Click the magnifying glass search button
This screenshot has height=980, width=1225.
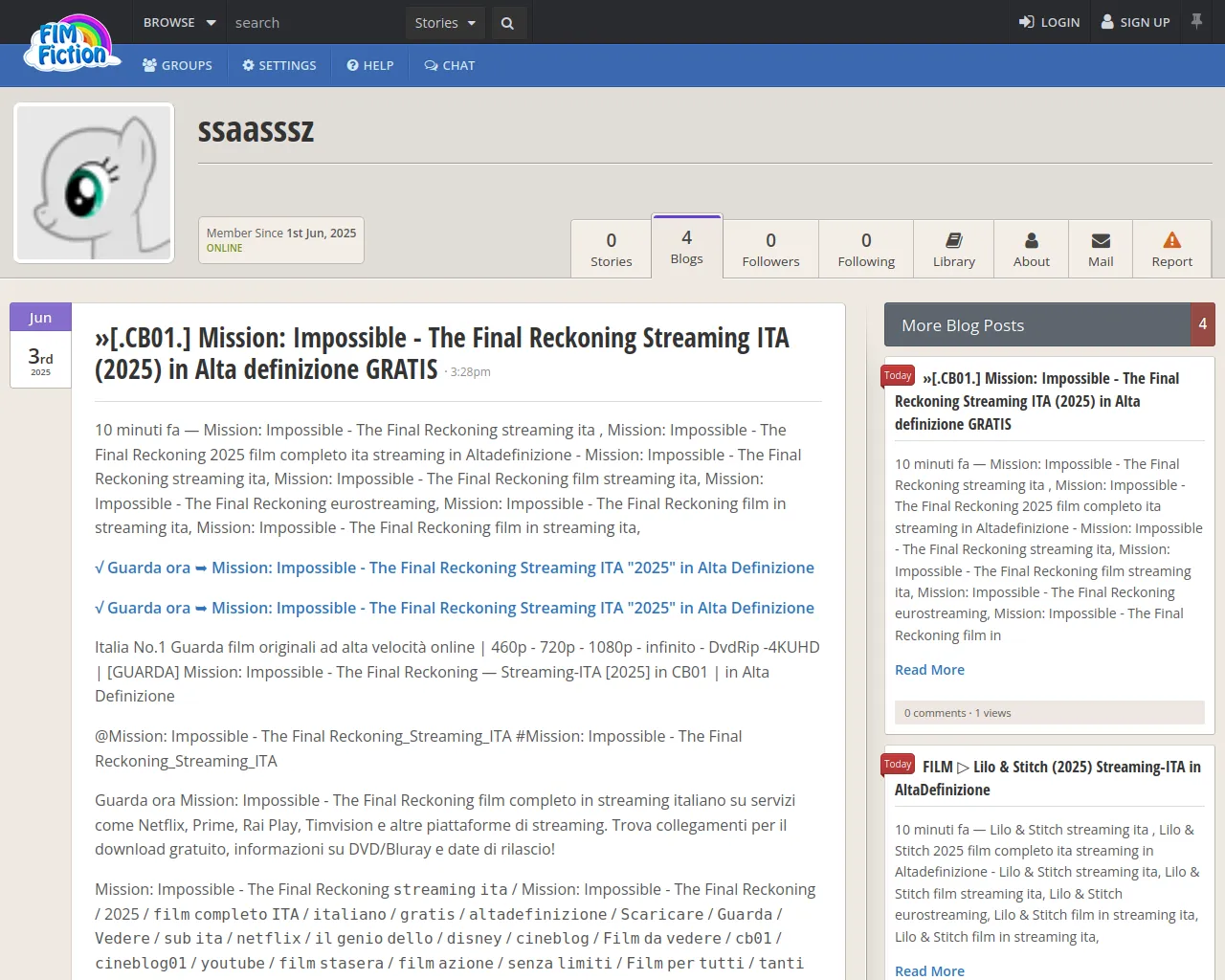pyautogui.click(x=507, y=23)
